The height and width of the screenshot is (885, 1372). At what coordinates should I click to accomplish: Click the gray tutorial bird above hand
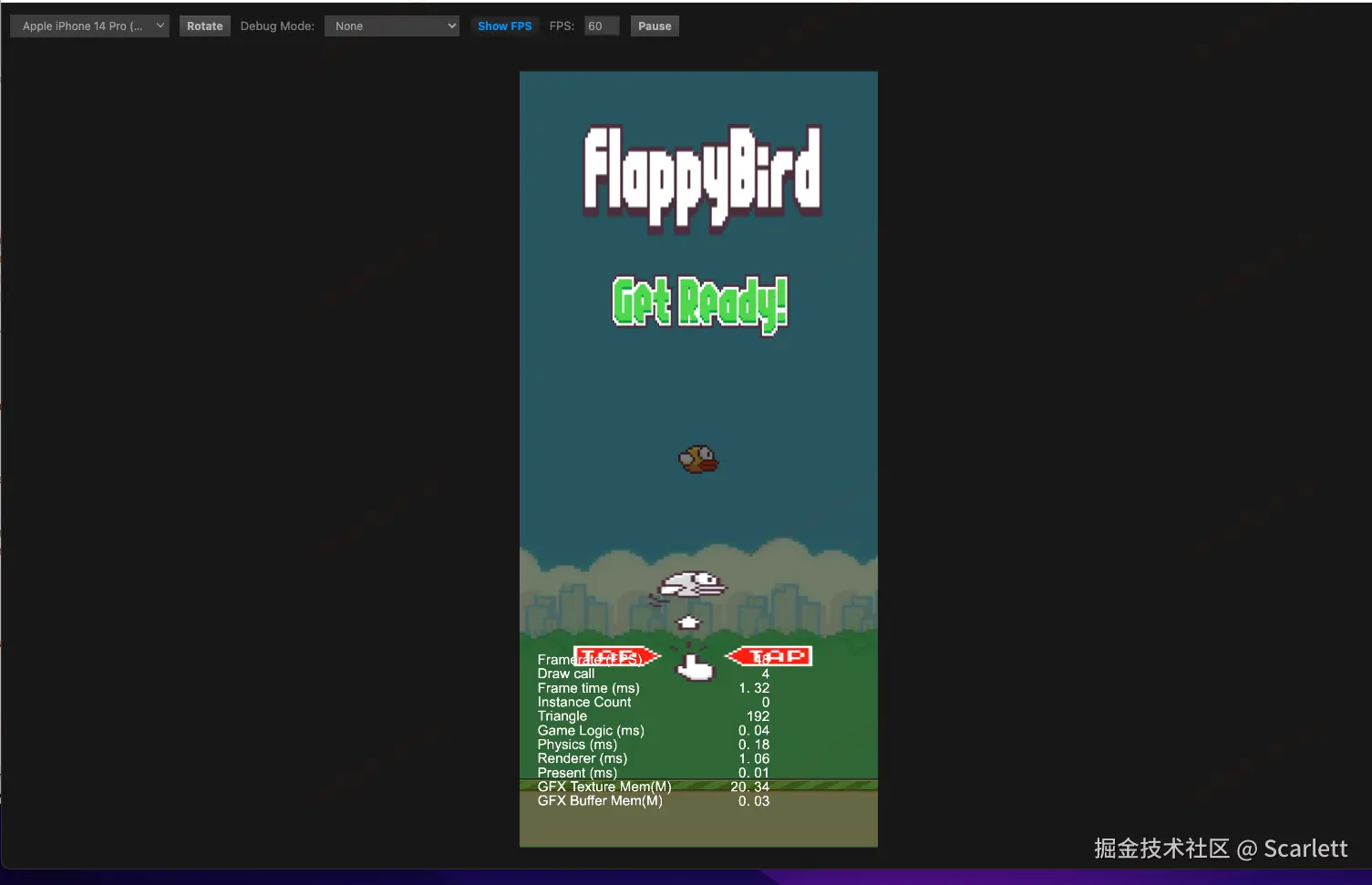692,585
